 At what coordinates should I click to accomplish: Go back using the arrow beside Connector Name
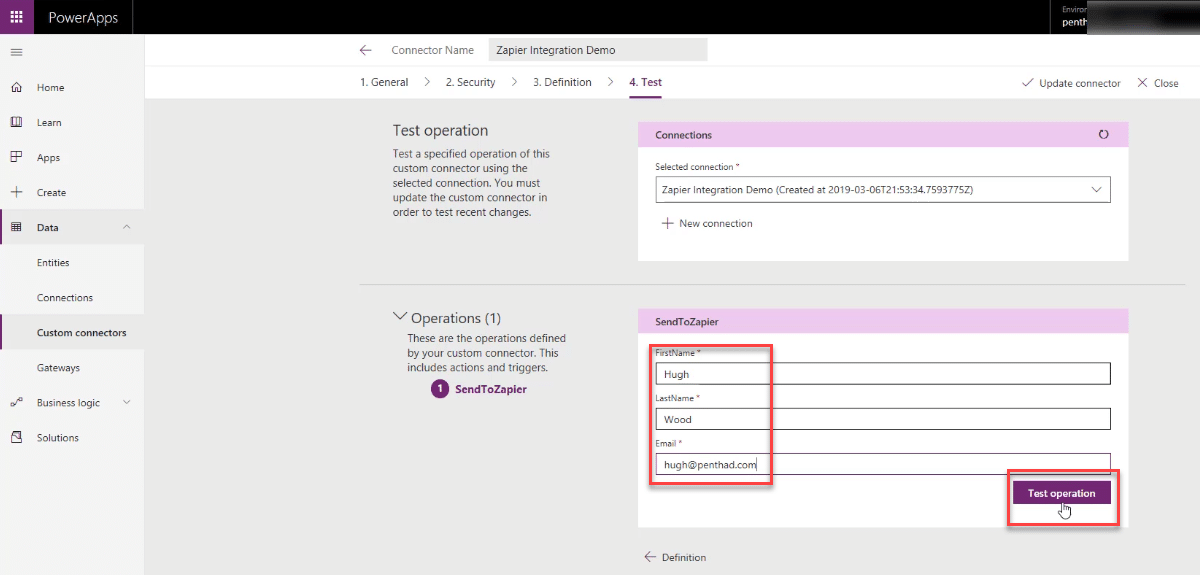(365, 50)
